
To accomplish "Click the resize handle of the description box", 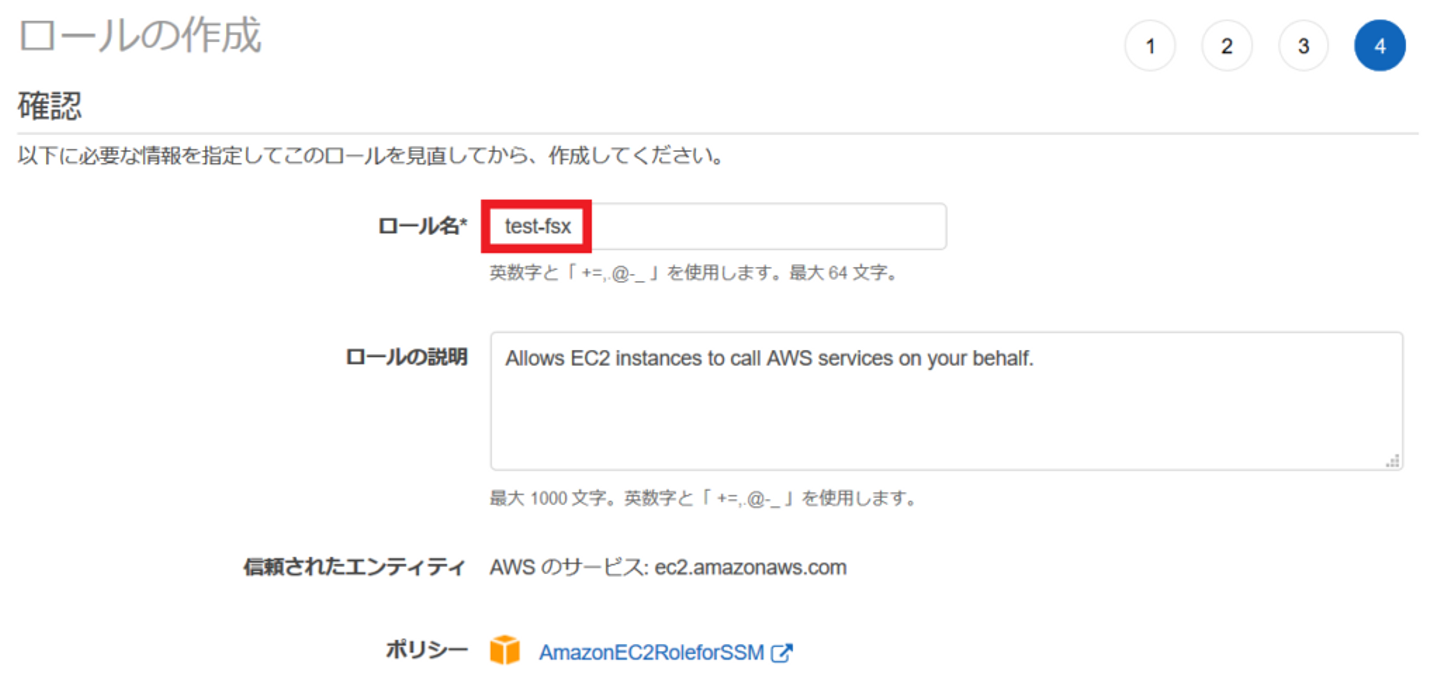I will point(1393,461).
